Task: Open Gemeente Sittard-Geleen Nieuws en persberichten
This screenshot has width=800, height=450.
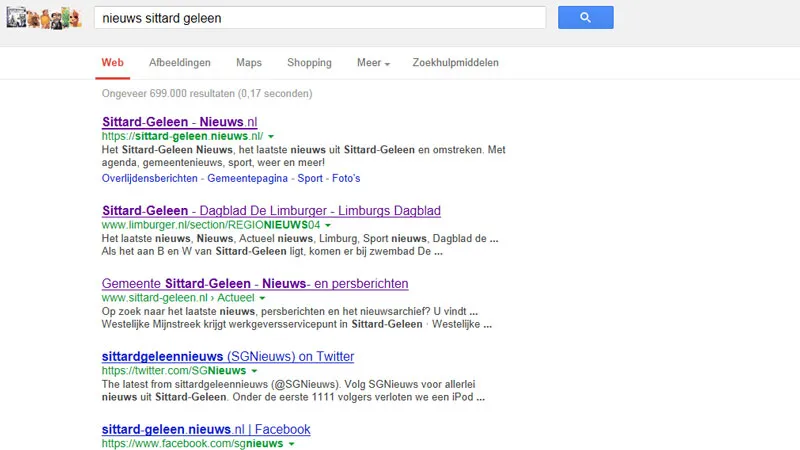Action: [x=255, y=284]
